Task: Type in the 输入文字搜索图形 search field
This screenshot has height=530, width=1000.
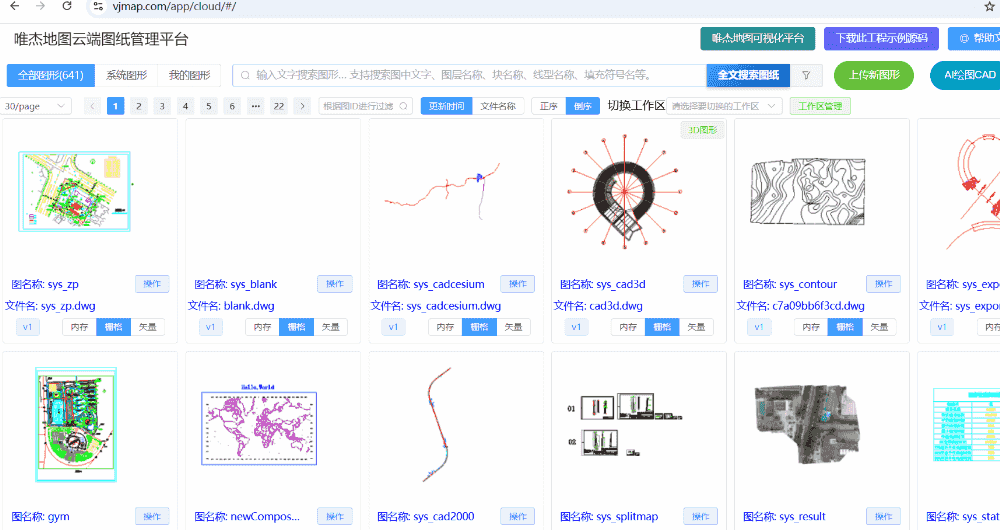Action: (469, 75)
